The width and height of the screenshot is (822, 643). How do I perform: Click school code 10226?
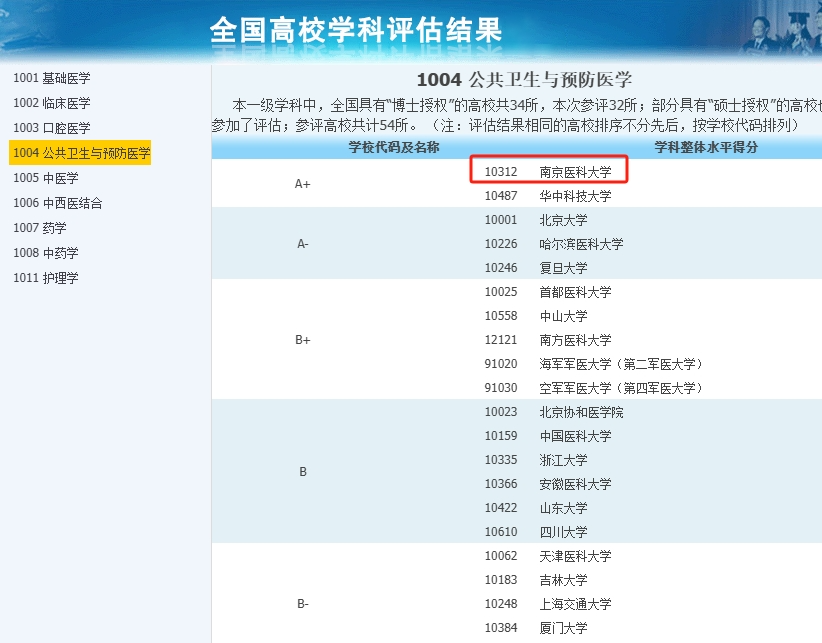(x=501, y=244)
